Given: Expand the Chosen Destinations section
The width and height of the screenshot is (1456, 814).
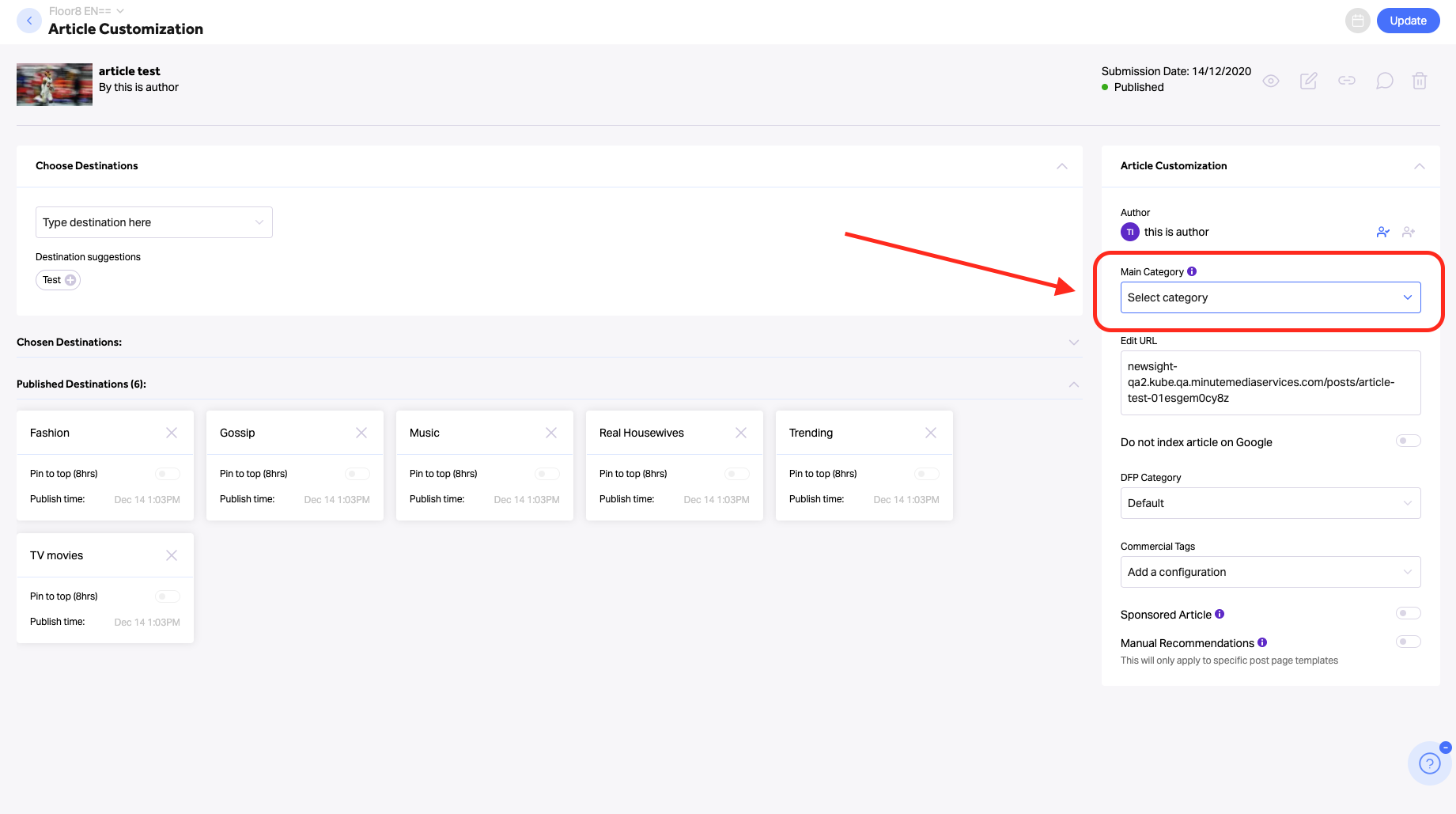Looking at the screenshot, I should [1074, 343].
